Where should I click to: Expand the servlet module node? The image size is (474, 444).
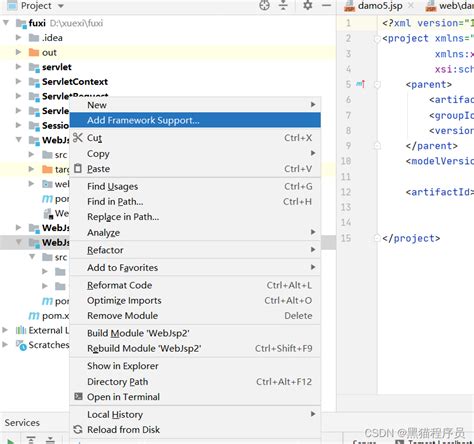point(19,67)
